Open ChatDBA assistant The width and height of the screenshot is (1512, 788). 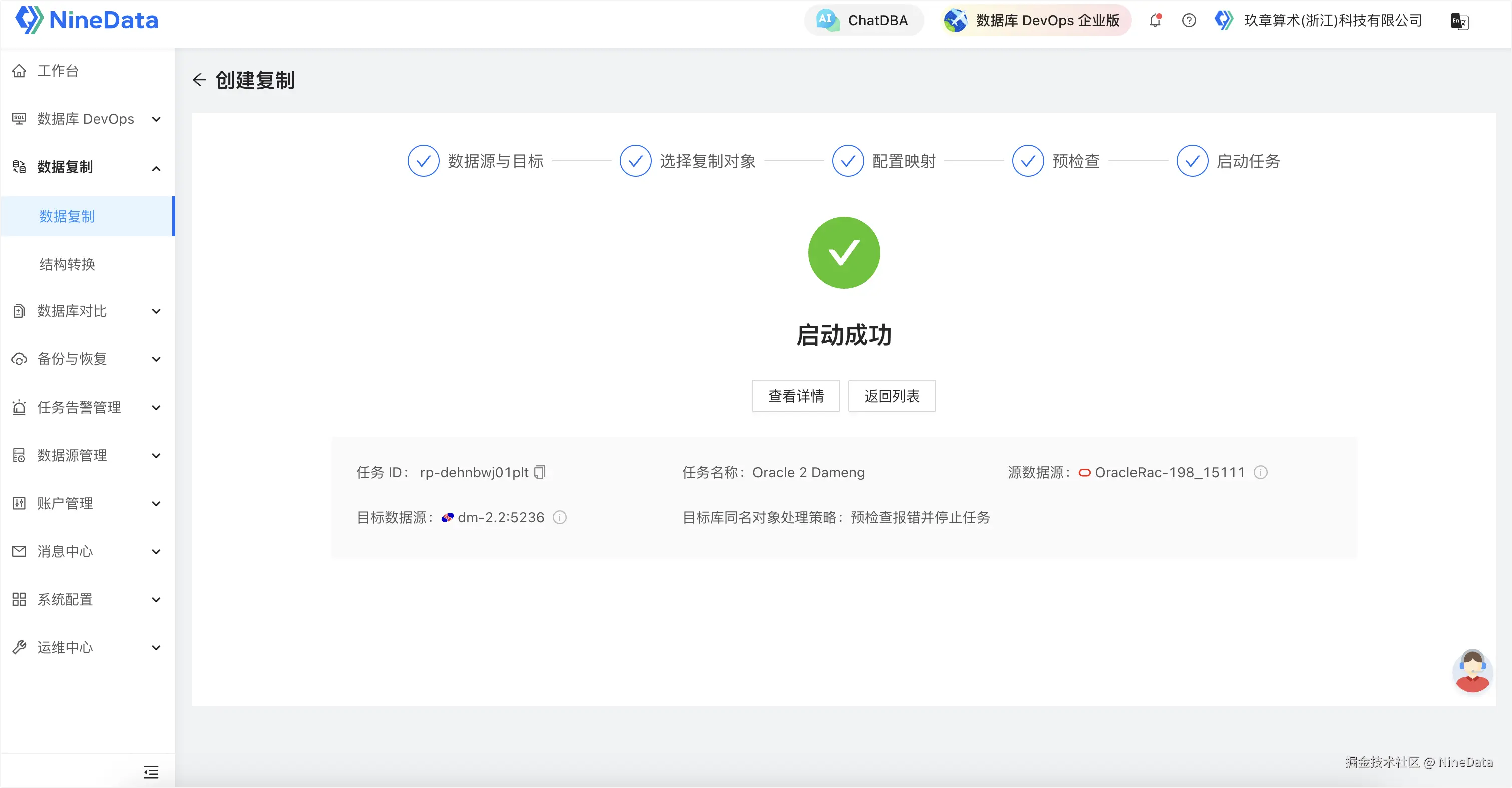point(864,21)
